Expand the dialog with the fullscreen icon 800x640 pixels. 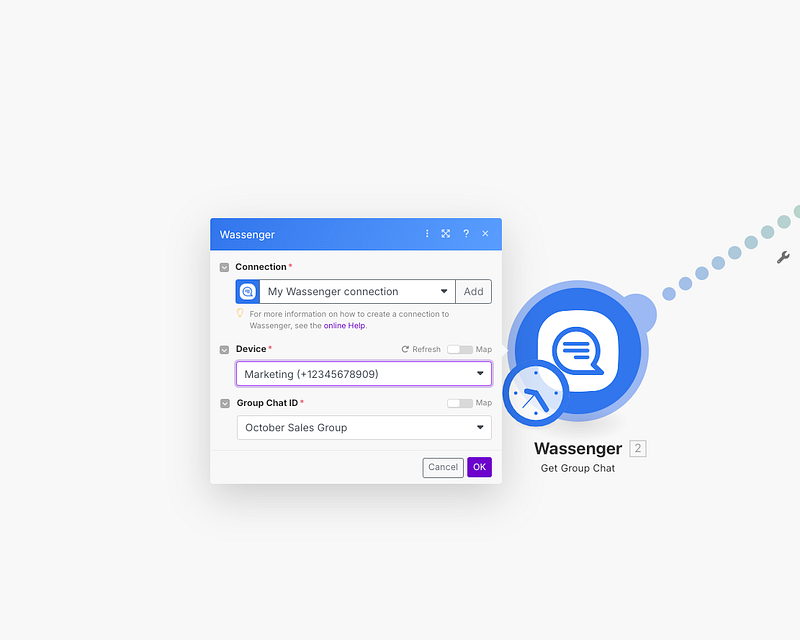click(446, 234)
